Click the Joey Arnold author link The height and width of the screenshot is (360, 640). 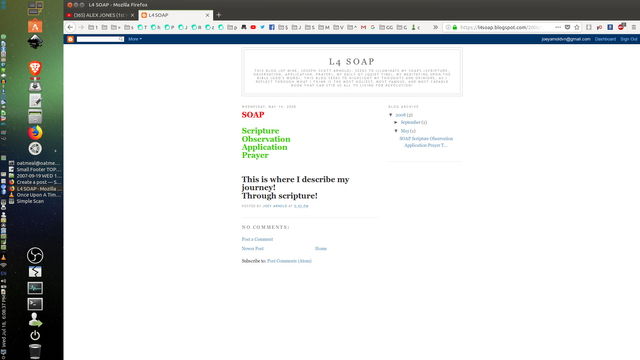pyautogui.click(x=275, y=206)
